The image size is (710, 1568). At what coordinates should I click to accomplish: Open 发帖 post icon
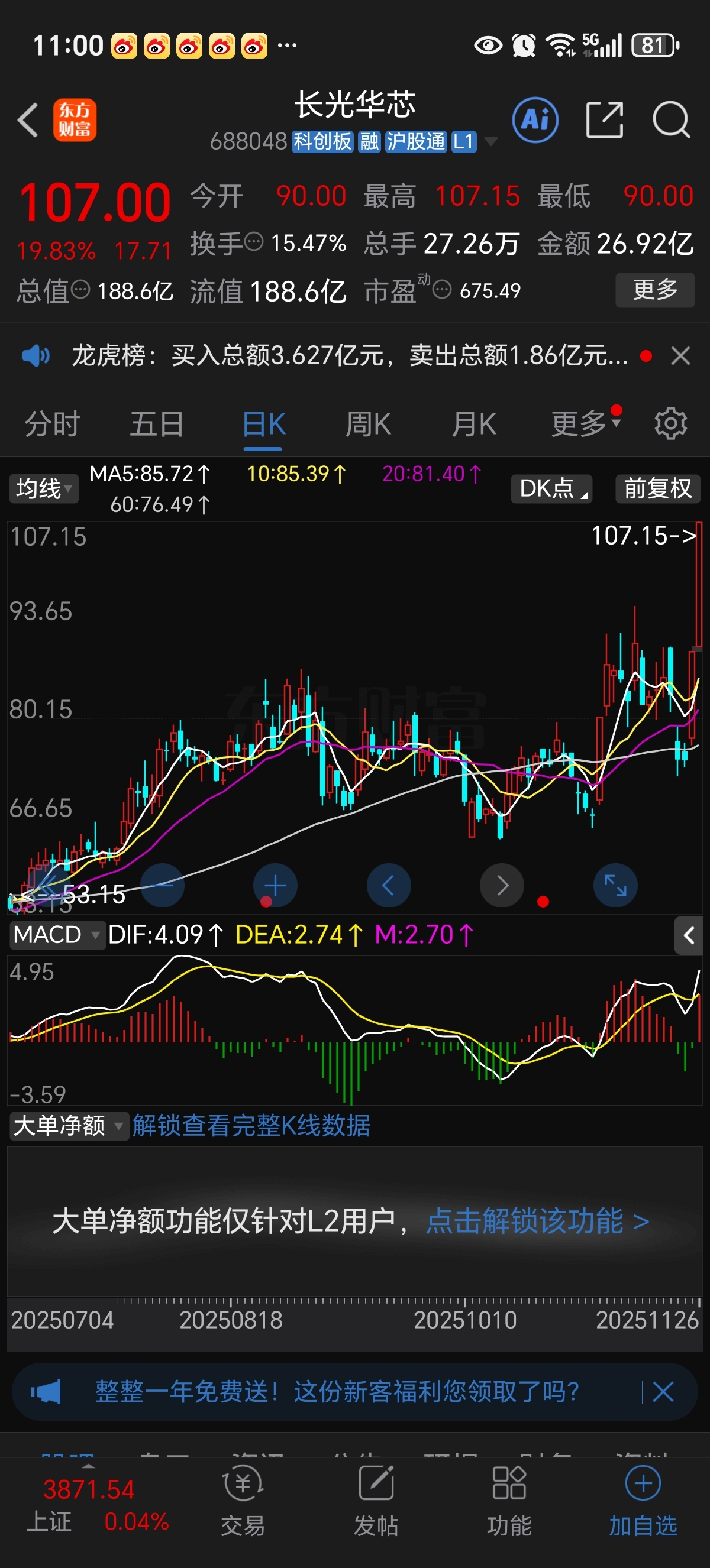[376, 1501]
